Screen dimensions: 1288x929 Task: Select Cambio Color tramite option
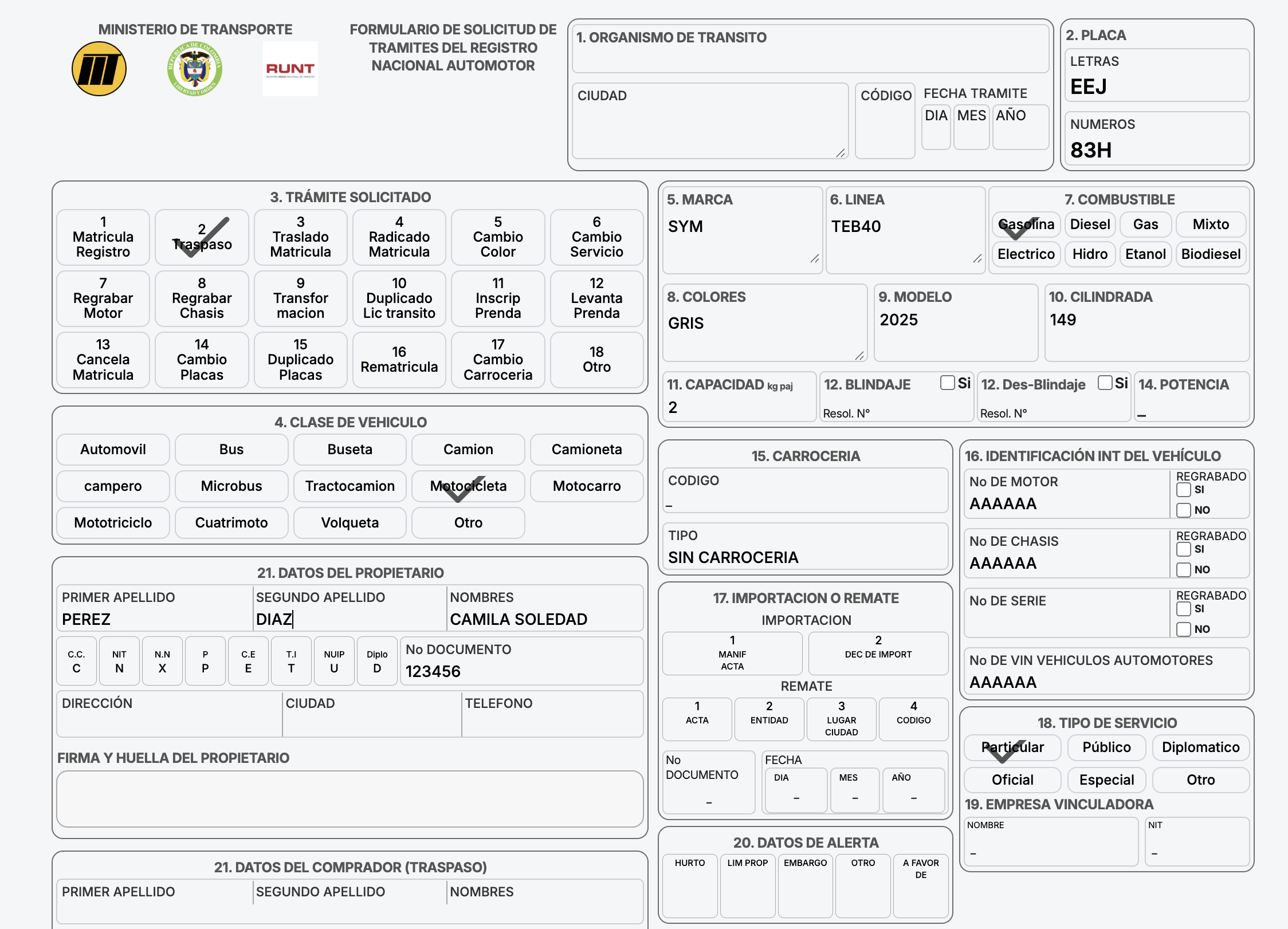[497, 237]
